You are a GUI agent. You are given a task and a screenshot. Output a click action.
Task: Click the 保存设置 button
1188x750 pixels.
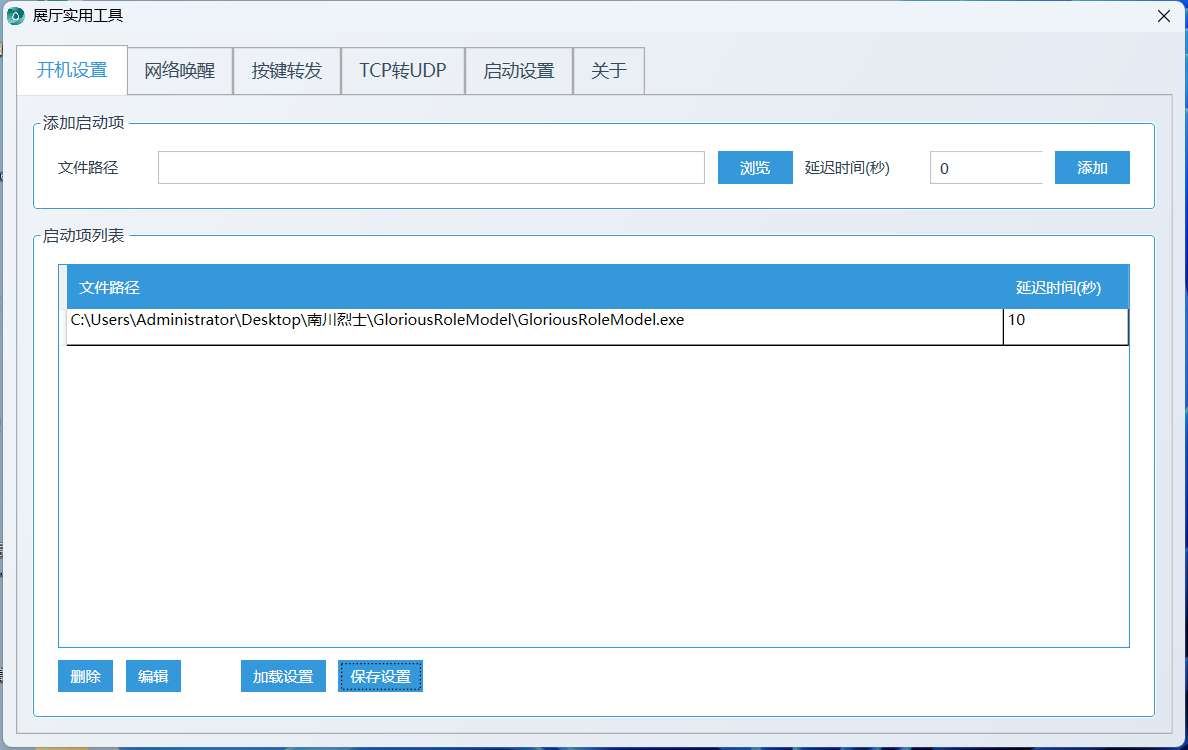tap(380, 677)
